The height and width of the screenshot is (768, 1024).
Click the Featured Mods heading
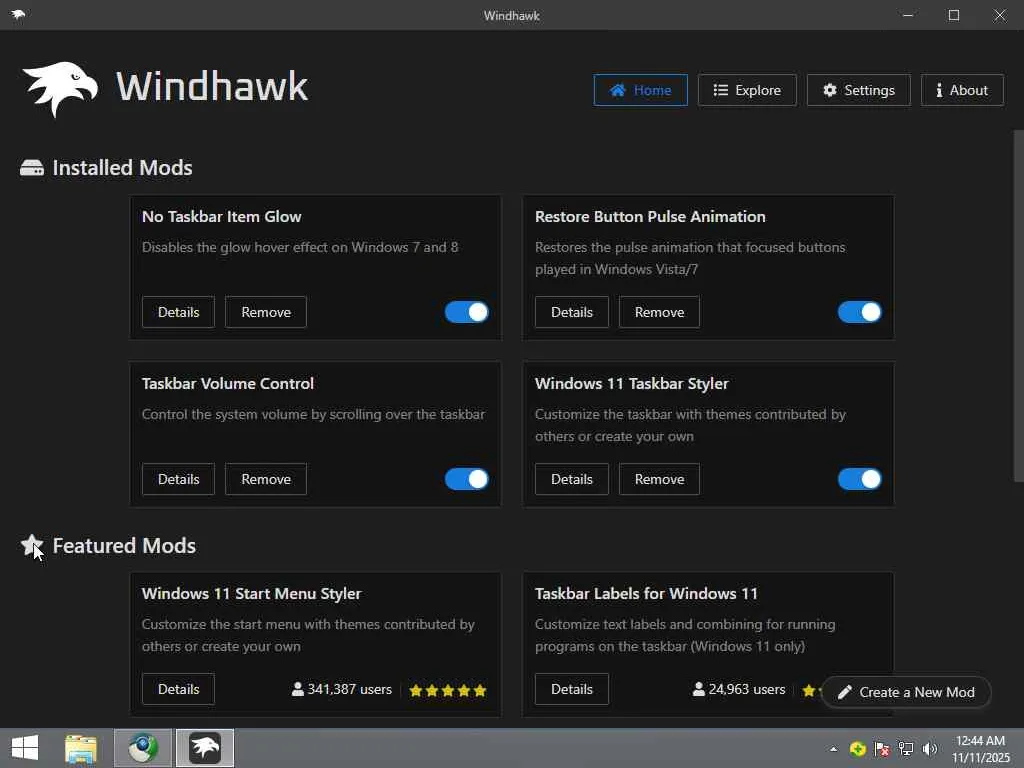point(124,545)
